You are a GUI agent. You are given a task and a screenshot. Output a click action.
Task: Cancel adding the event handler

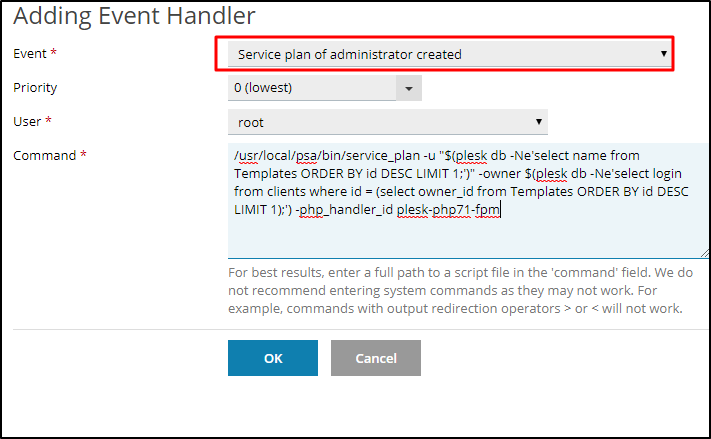375,358
